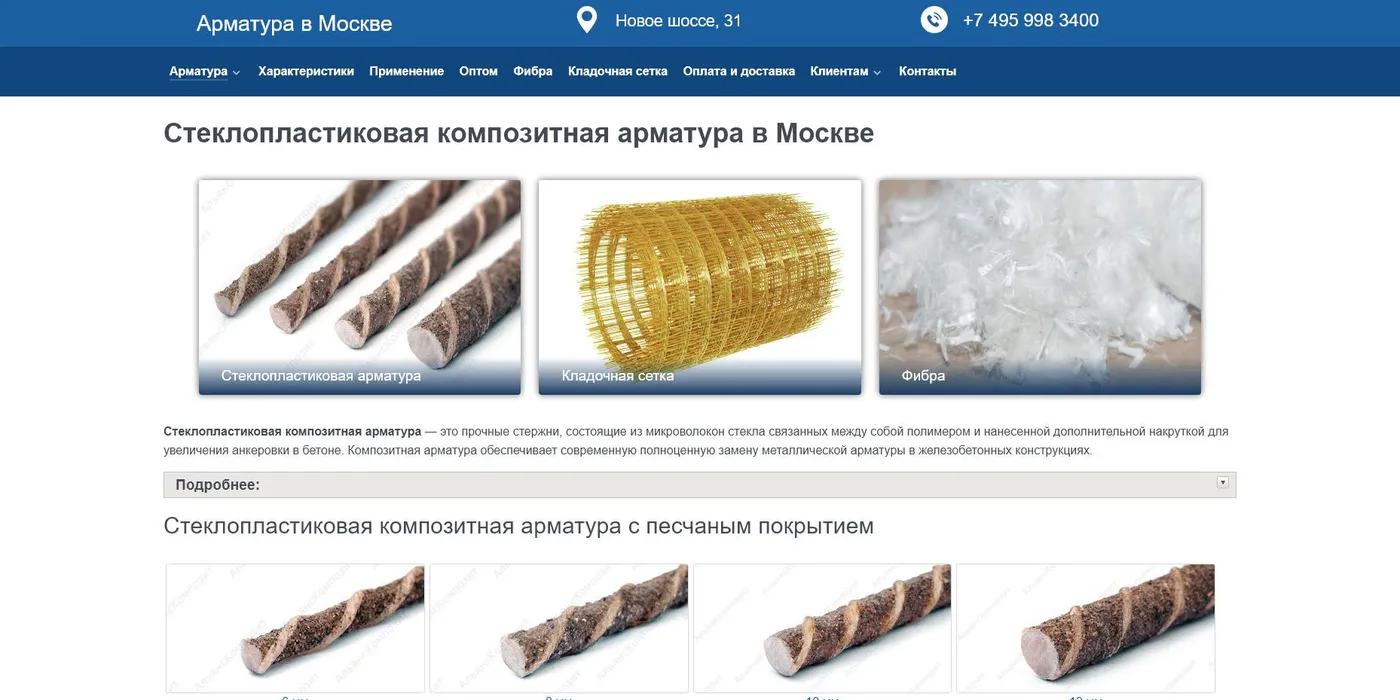Viewport: 1400px width, 700px height.
Task: Click the Арматура в Москве site title
Action: point(294,24)
